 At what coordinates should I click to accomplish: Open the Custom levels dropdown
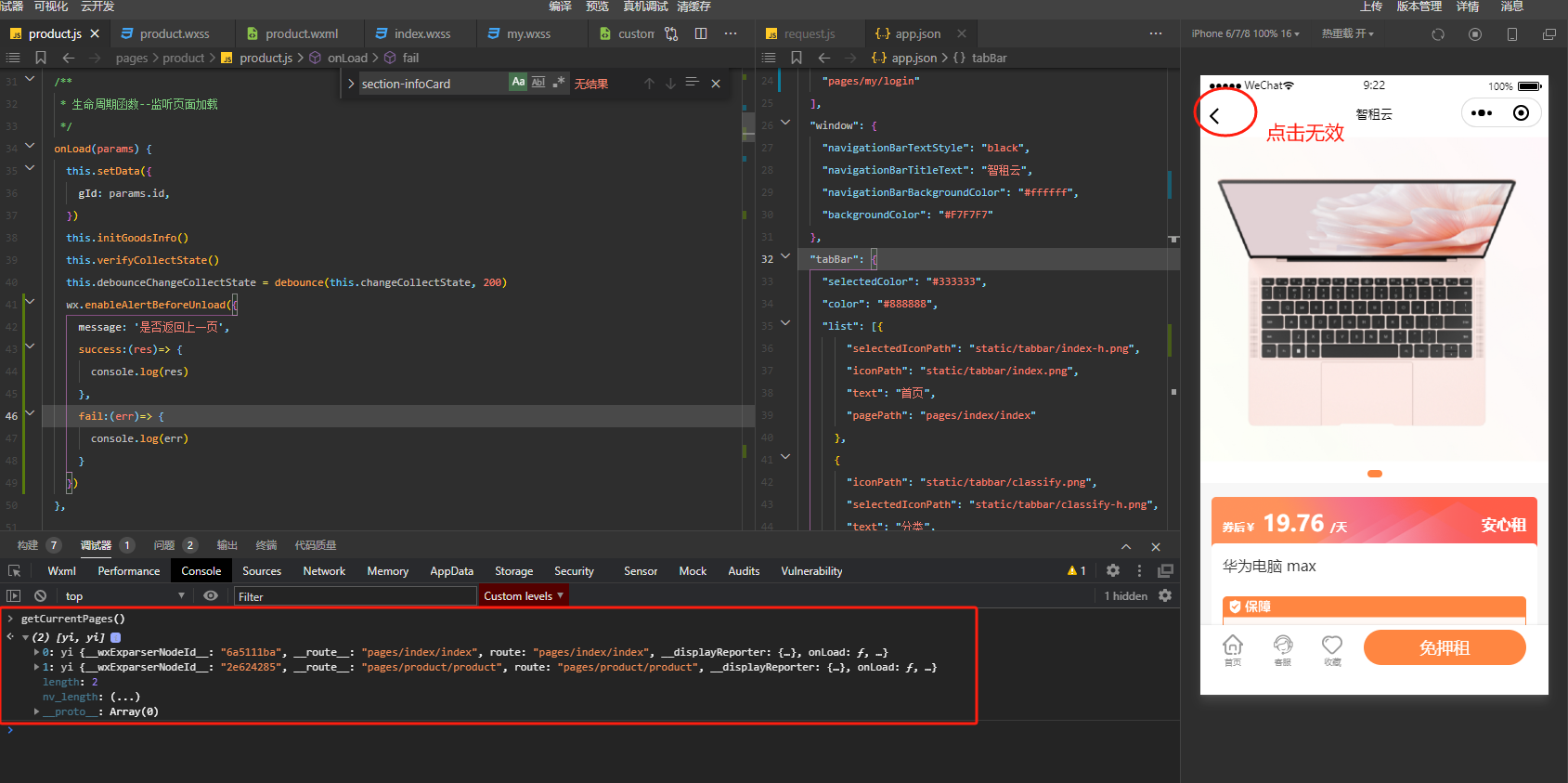523,596
